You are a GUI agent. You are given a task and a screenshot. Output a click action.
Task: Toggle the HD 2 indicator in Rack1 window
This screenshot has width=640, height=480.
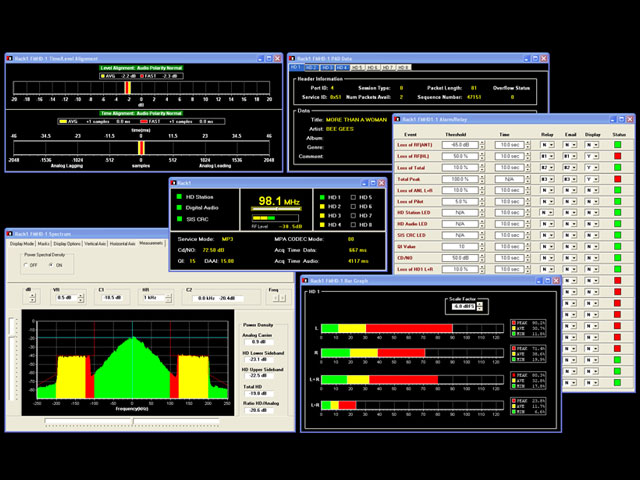322,207
